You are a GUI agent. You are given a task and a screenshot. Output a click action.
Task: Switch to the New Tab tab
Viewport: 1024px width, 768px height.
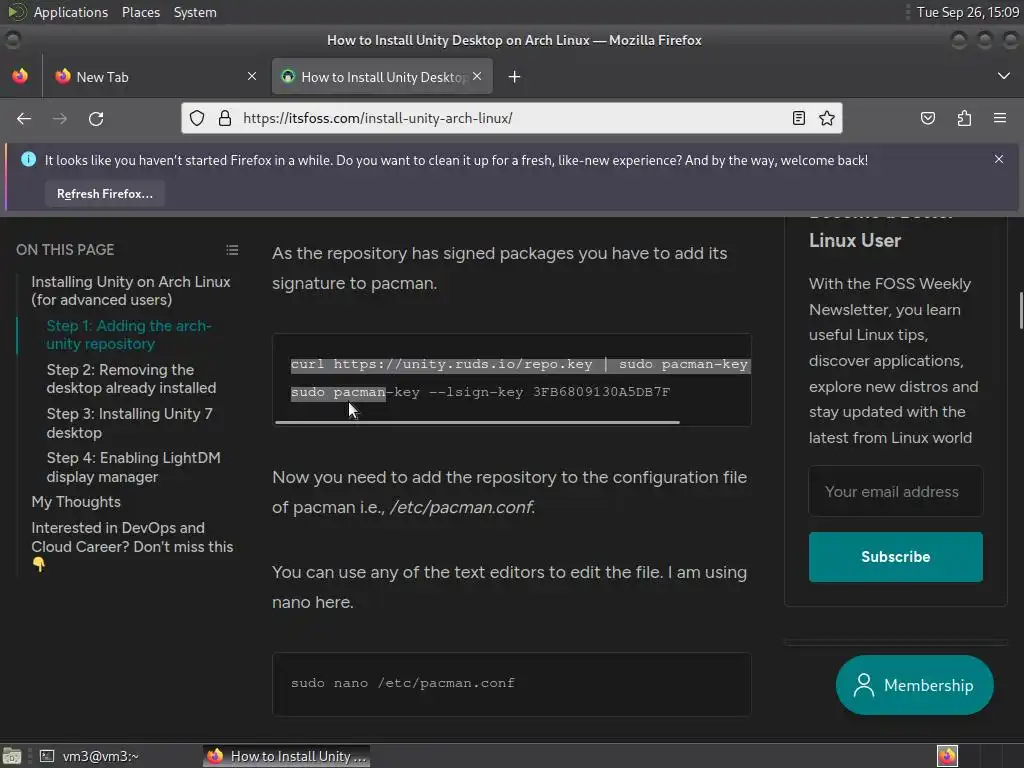tap(155, 77)
